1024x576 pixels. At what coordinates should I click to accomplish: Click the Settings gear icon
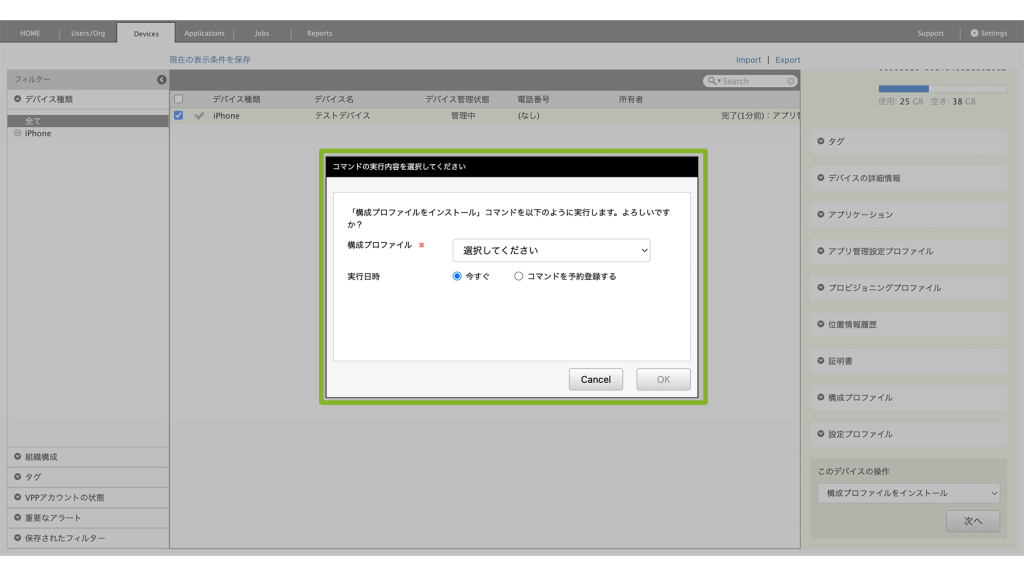pyautogui.click(x=975, y=33)
